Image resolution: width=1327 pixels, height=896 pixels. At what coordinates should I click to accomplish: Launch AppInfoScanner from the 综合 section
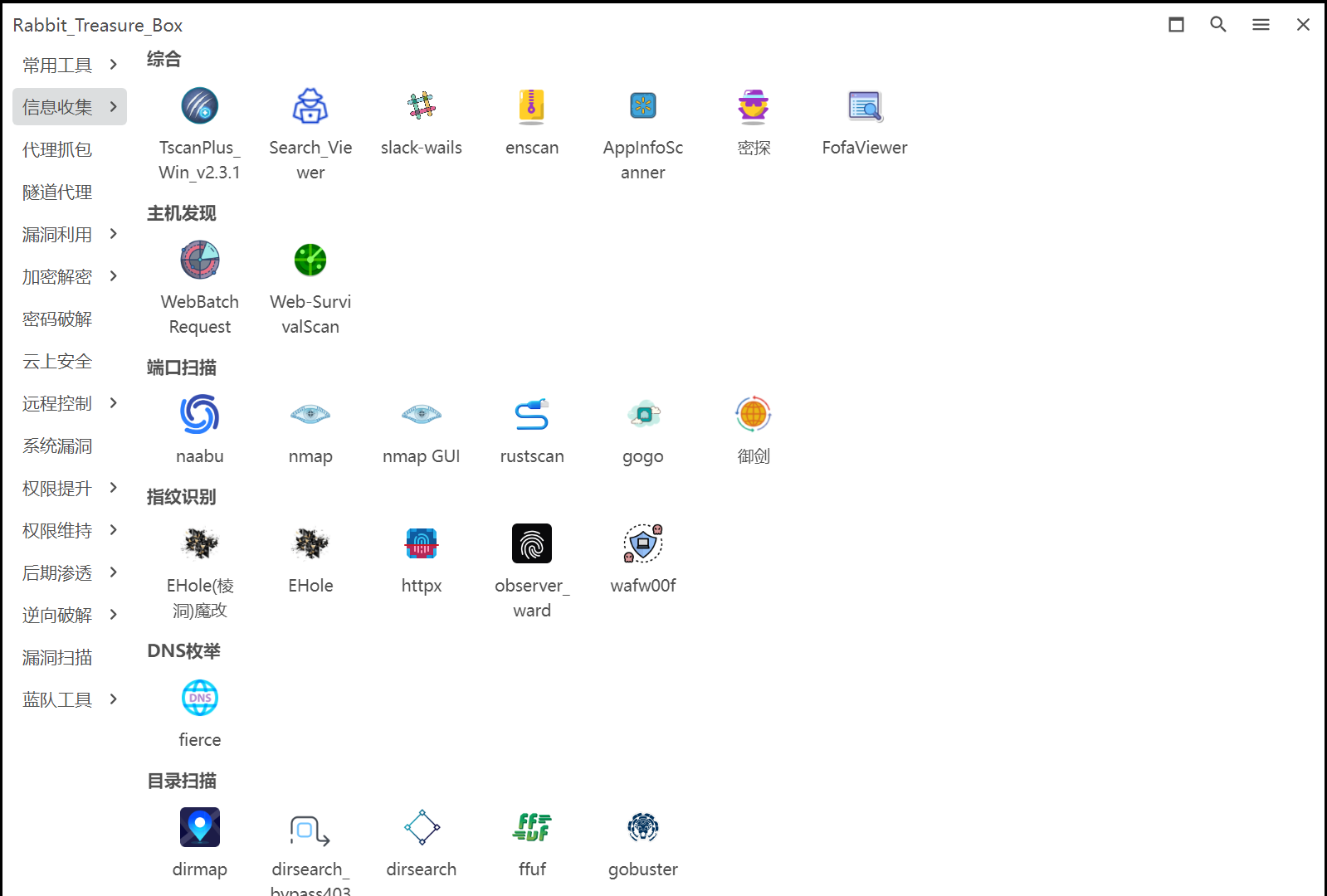pyautogui.click(x=643, y=106)
